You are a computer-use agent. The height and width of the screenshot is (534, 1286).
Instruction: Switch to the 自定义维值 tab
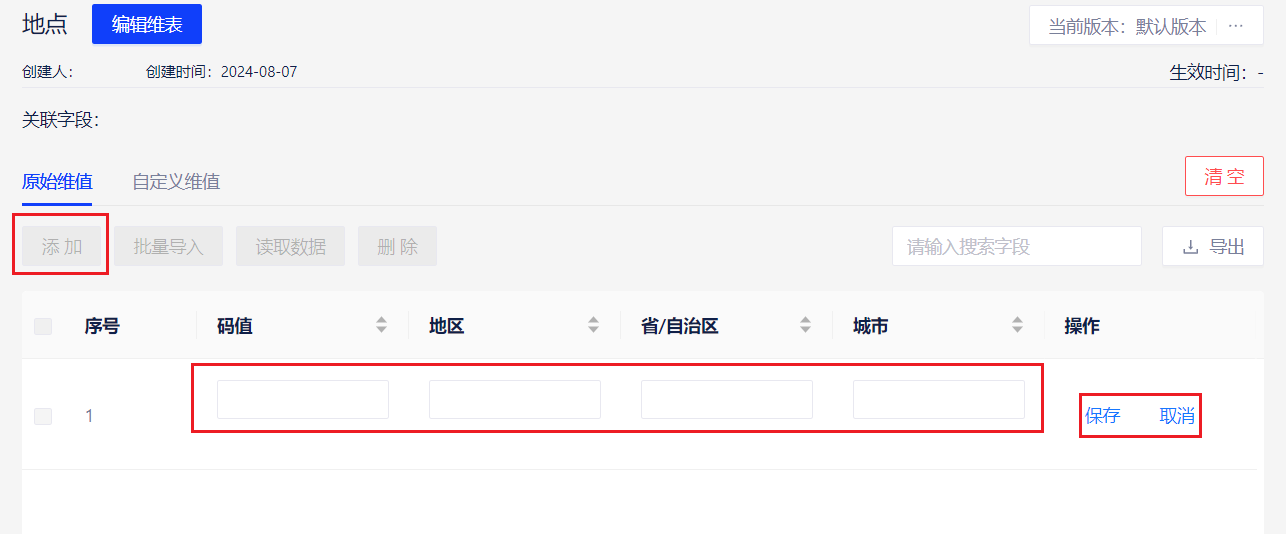point(176,182)
